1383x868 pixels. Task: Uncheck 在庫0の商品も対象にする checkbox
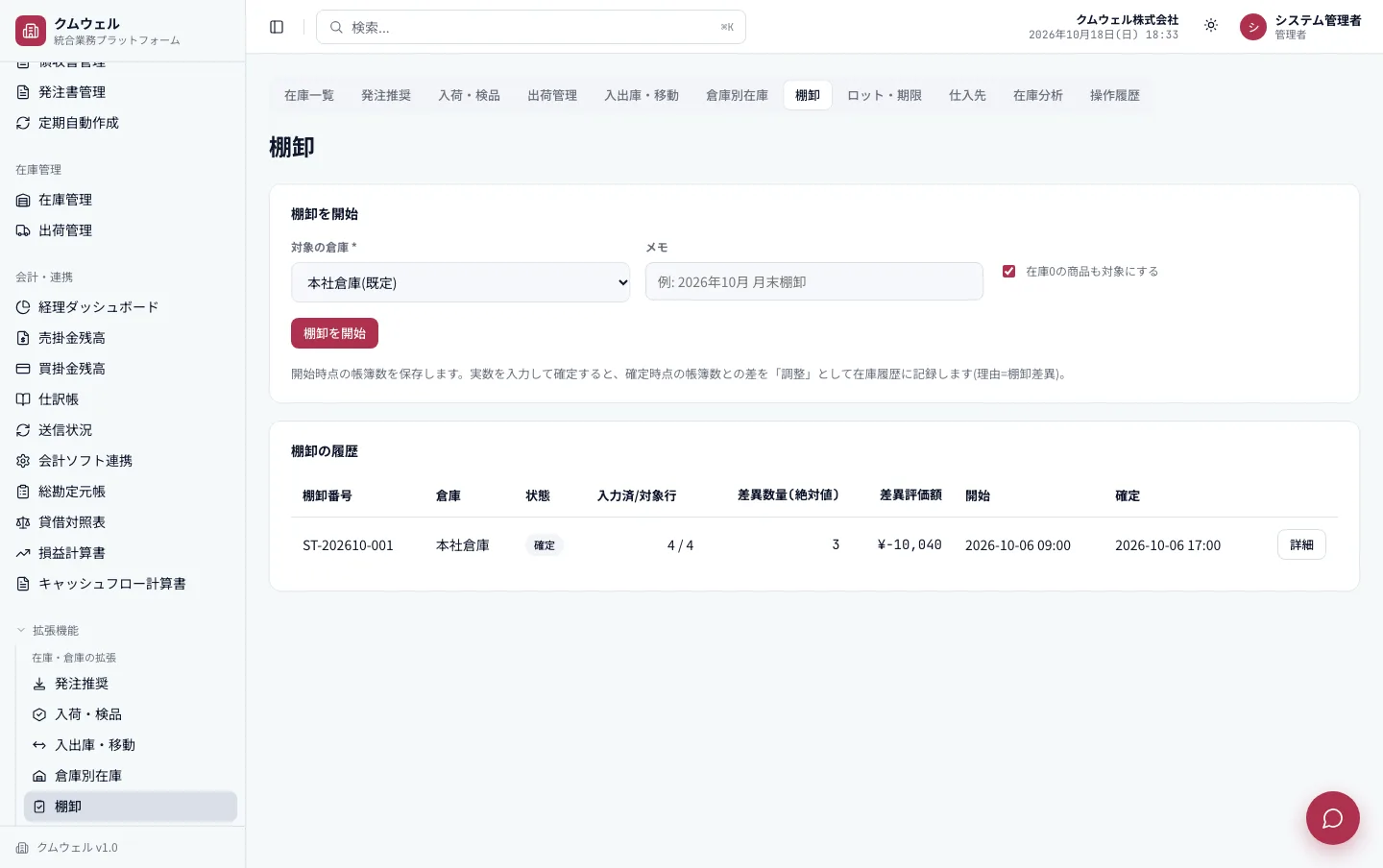click(x=1008, y=272)
